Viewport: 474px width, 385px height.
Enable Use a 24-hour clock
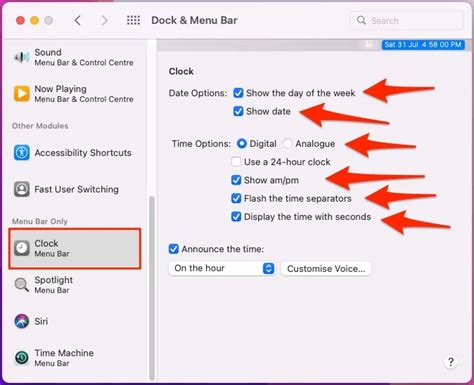coord(236,162)
